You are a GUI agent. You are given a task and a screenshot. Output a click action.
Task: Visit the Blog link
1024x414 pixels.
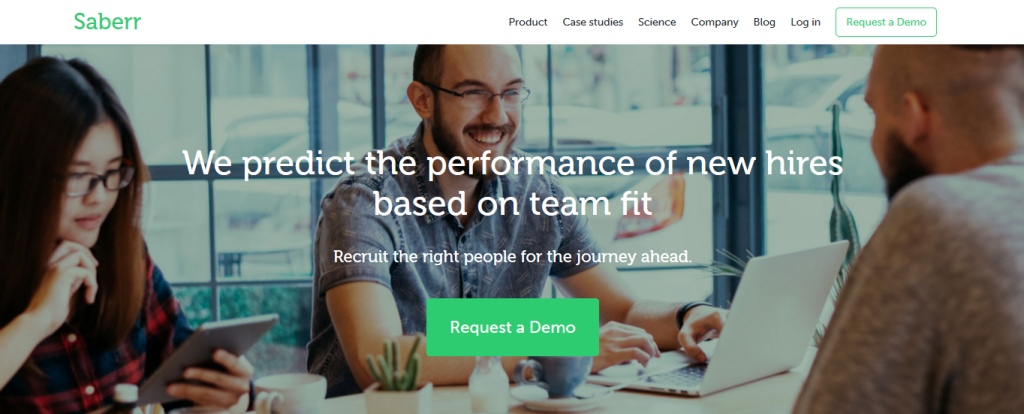pyautogui.click(x=764, y=22)
